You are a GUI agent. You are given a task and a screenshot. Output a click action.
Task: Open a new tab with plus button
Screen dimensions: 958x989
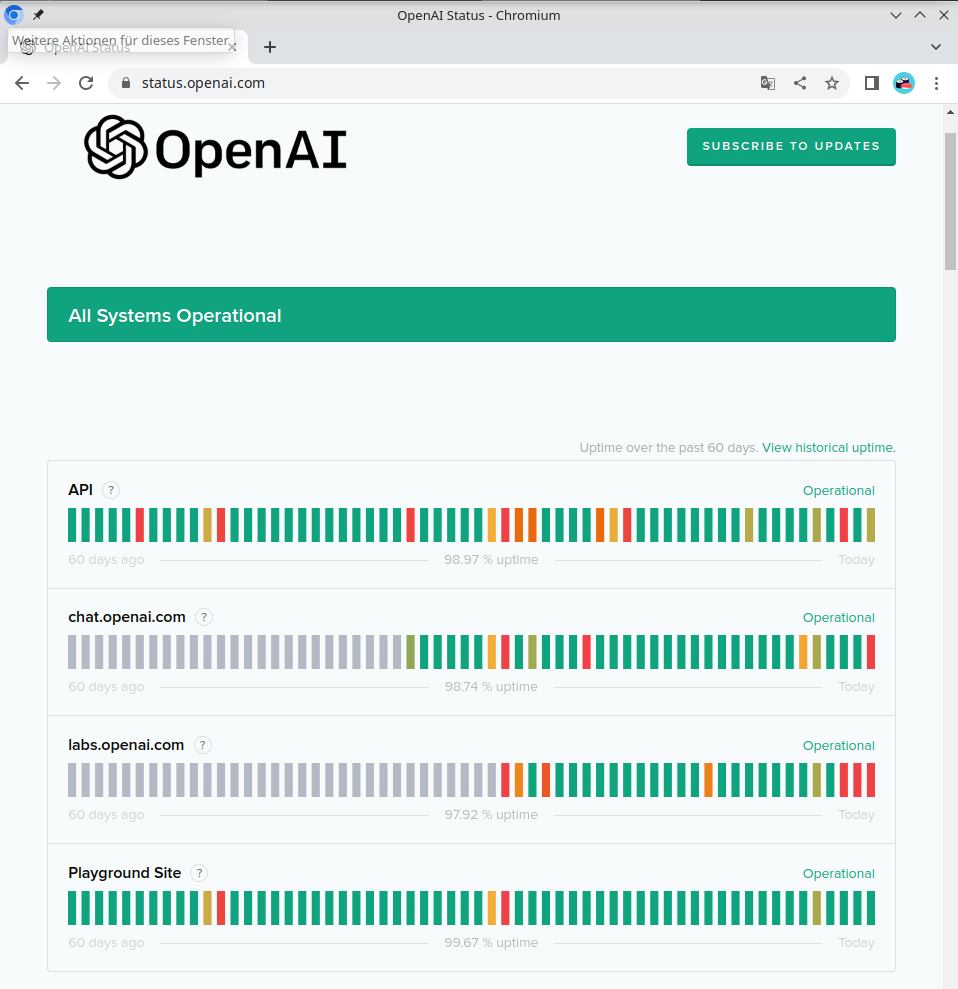point(269,47)
